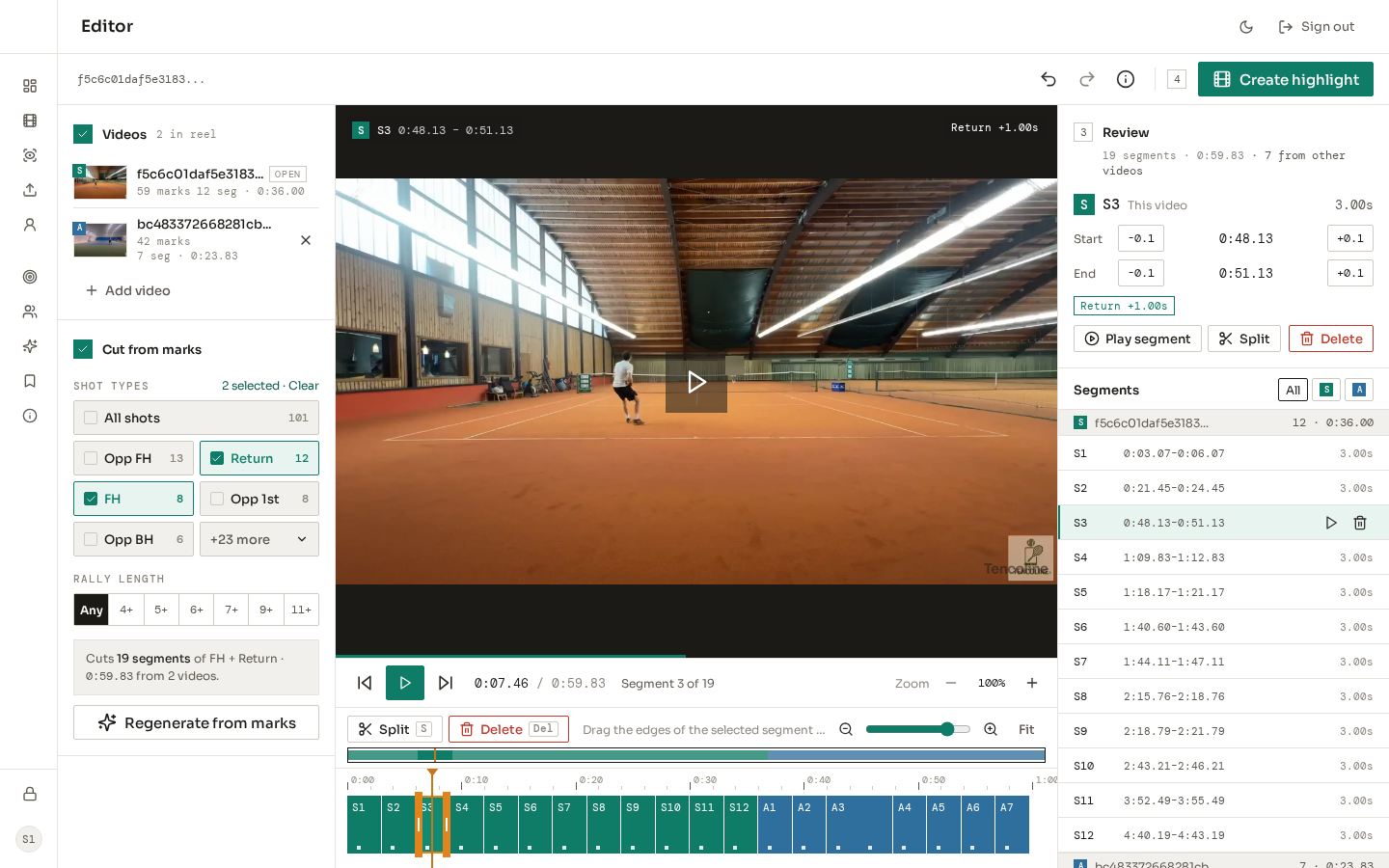Screen dimensions: 1389x868
Task: Check the Opp 1st shot type
Action: click(x=217, y=499)
